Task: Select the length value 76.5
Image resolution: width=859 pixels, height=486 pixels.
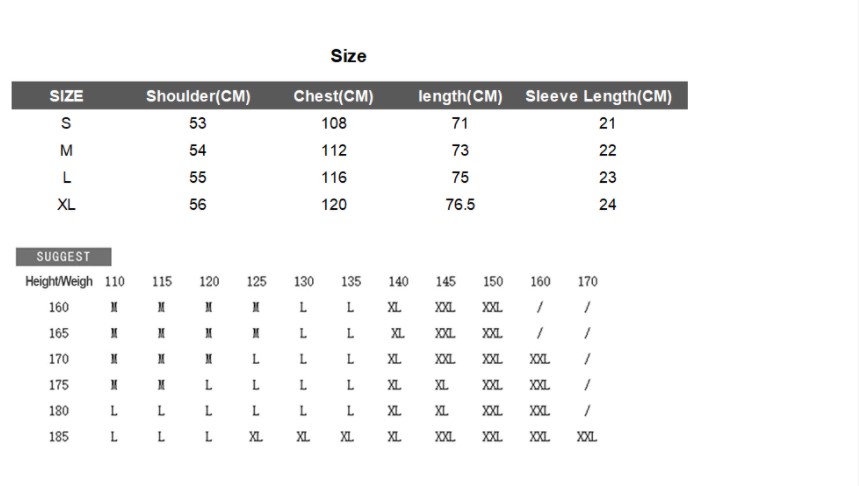Action: point(460,204)
